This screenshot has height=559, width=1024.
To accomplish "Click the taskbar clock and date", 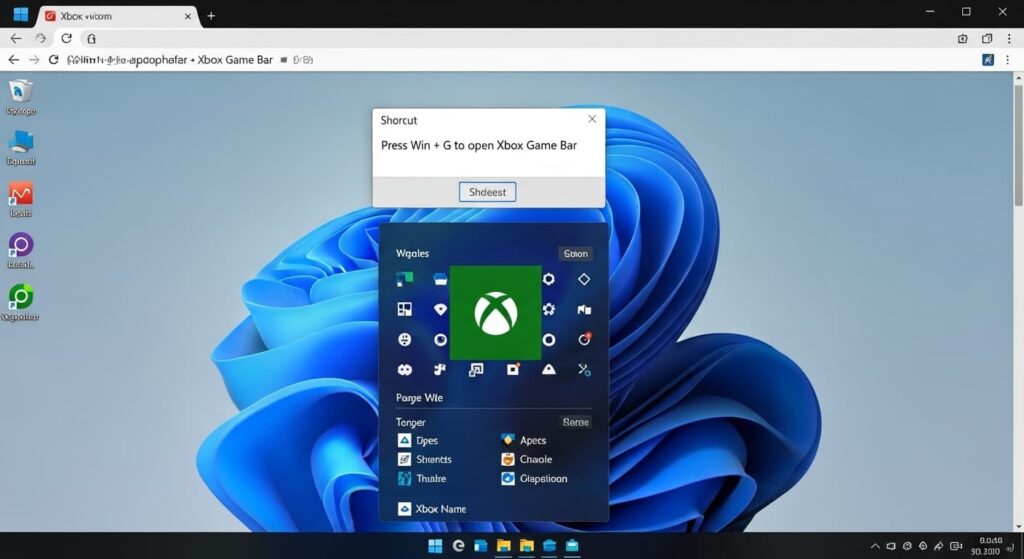I will click(x=987, y=546).
